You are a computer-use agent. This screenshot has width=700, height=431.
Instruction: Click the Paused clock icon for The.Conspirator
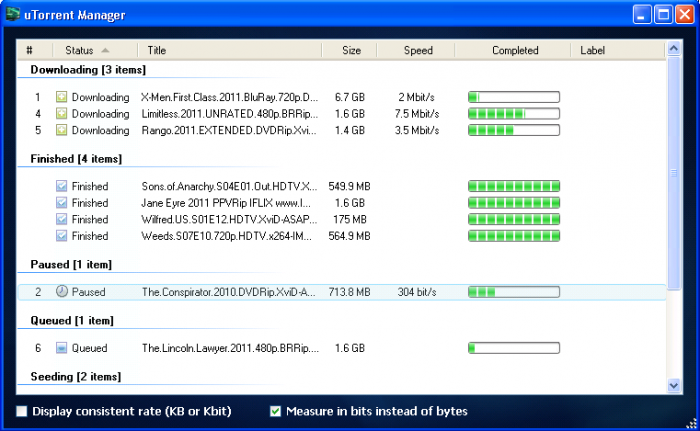point(62,292)
